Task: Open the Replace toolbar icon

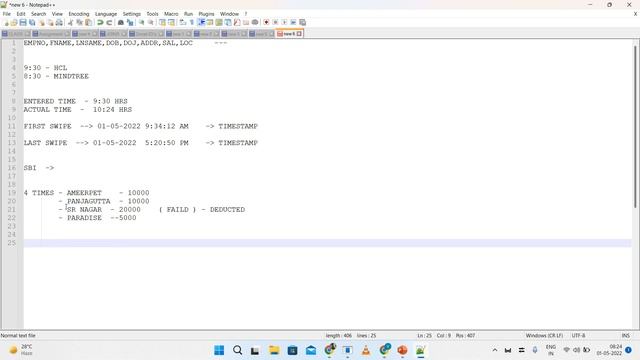Action: [x=130, y=22]
